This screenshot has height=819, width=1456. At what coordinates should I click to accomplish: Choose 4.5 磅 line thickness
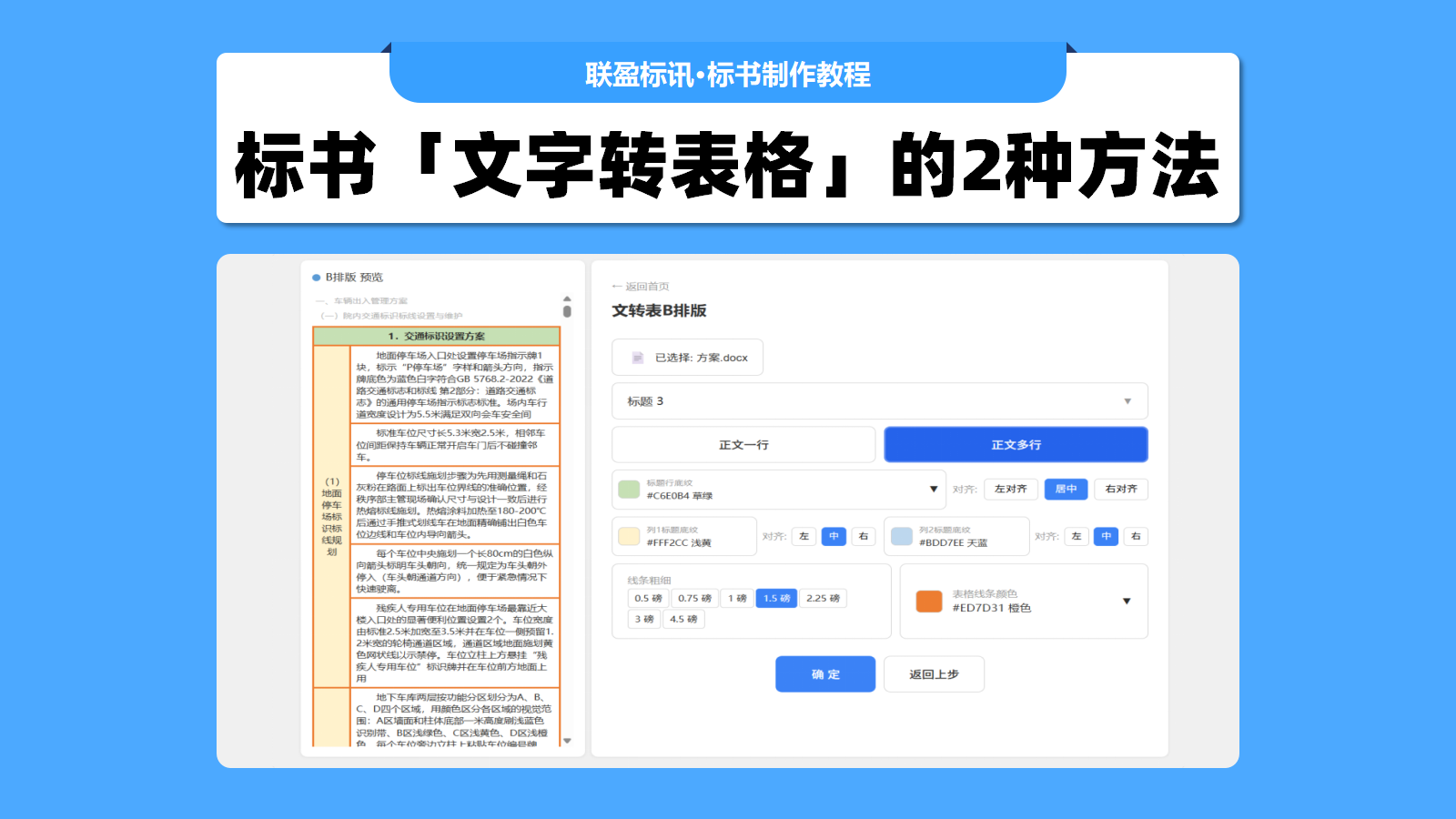(x=683, y=619)
